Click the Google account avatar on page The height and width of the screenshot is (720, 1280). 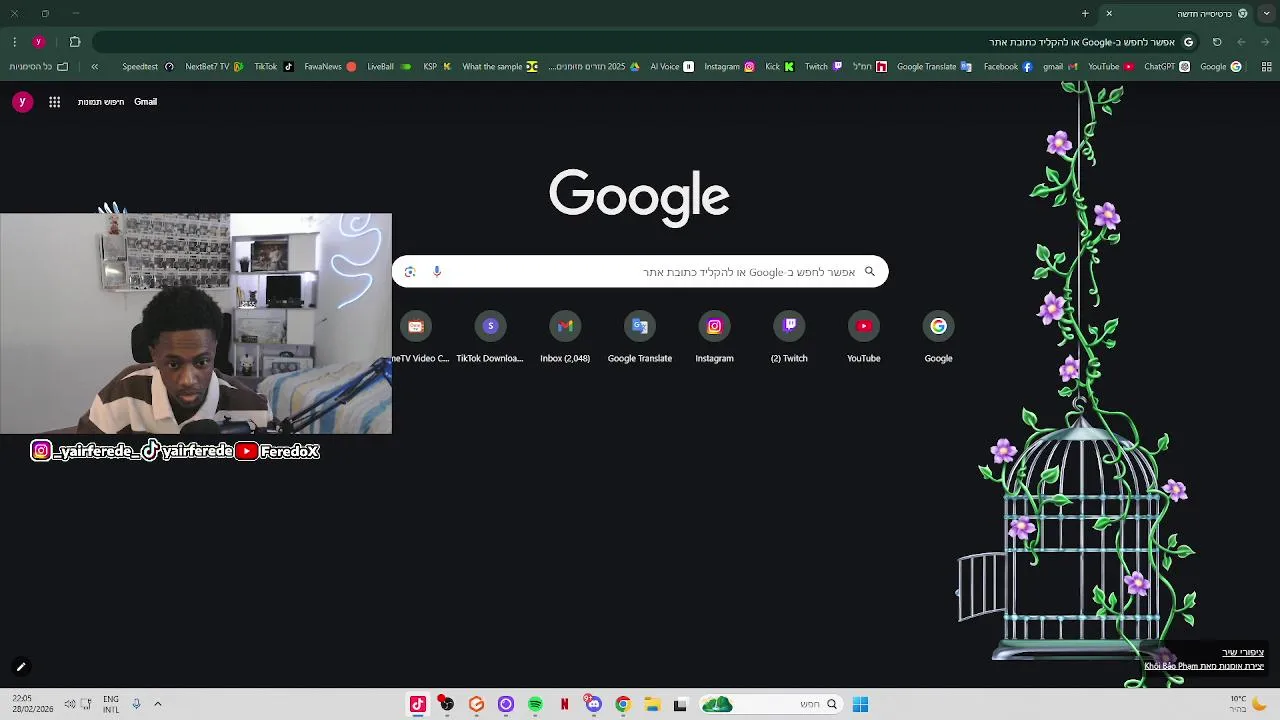coord(23,102)
